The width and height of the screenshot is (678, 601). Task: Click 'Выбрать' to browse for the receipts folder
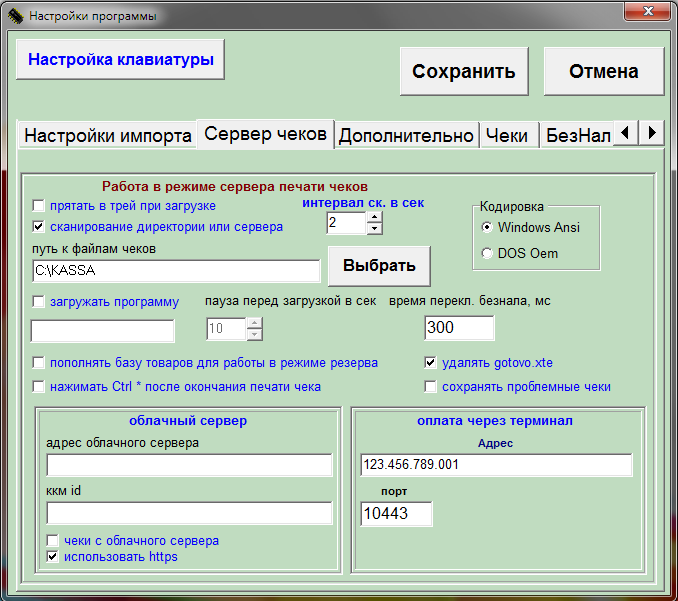click(x=379, y=265)
